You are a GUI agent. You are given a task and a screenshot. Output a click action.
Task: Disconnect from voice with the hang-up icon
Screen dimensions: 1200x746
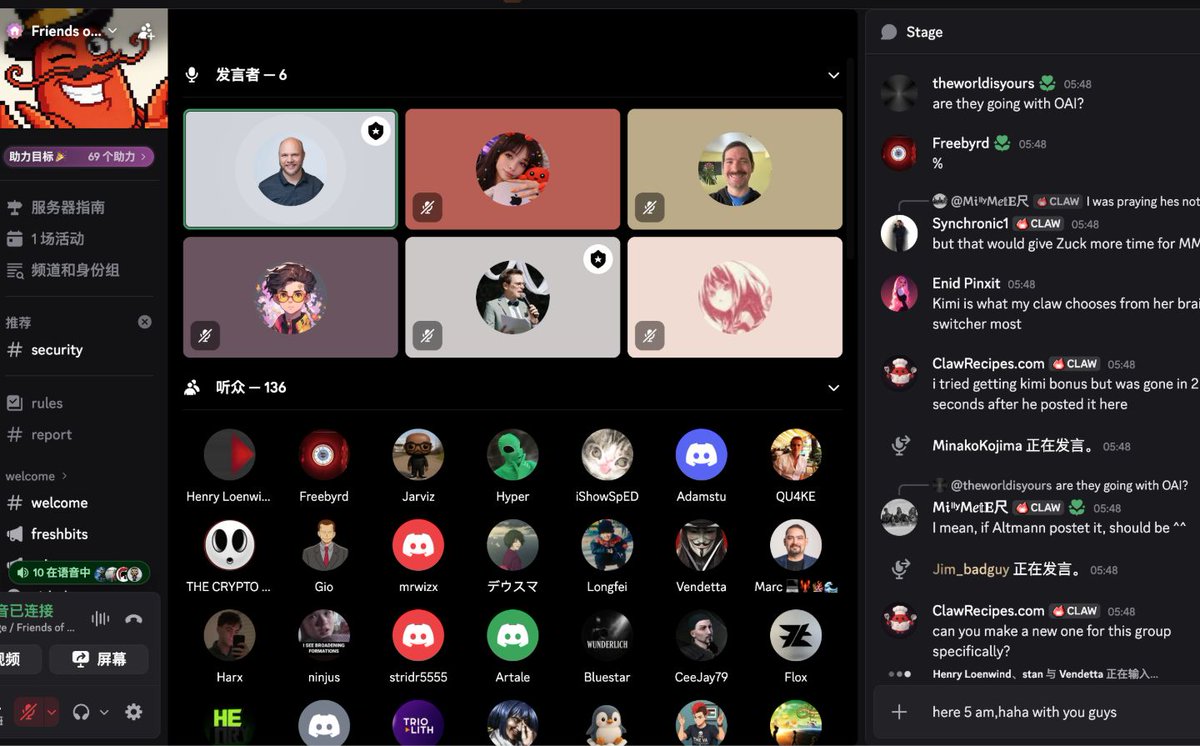pyautogui.click(x=134, y=619)
